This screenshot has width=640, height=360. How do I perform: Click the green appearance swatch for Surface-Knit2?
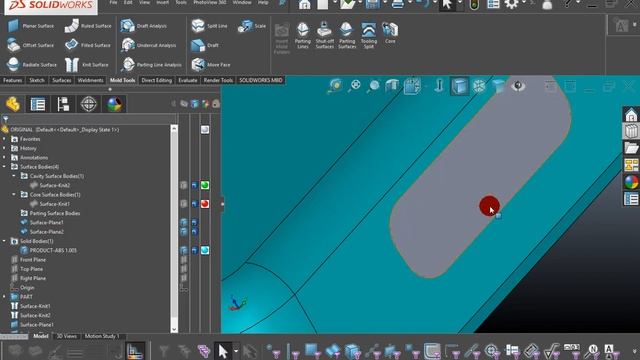coord(205,185)
